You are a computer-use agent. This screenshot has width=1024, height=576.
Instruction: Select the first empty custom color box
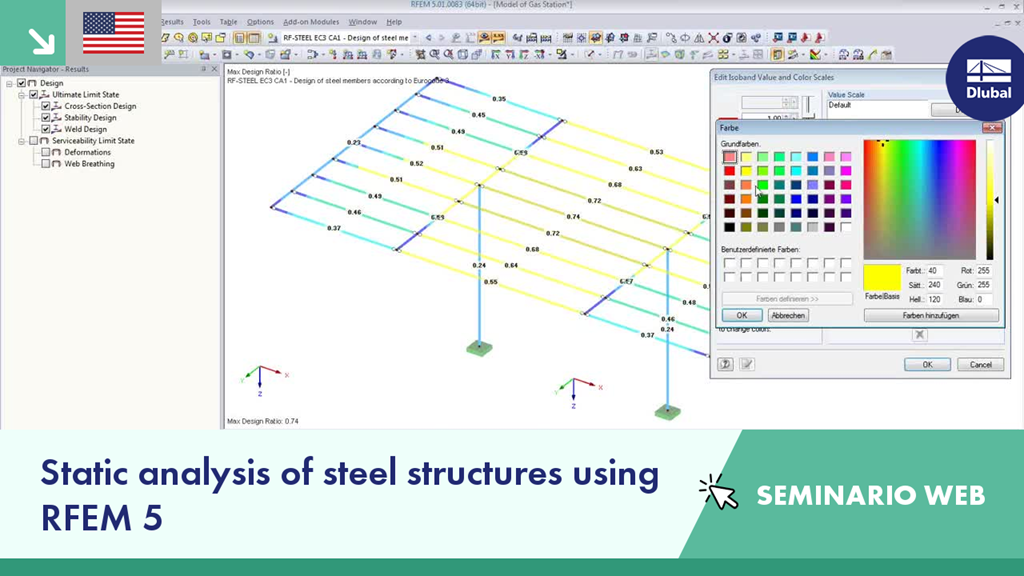[729, 263]
